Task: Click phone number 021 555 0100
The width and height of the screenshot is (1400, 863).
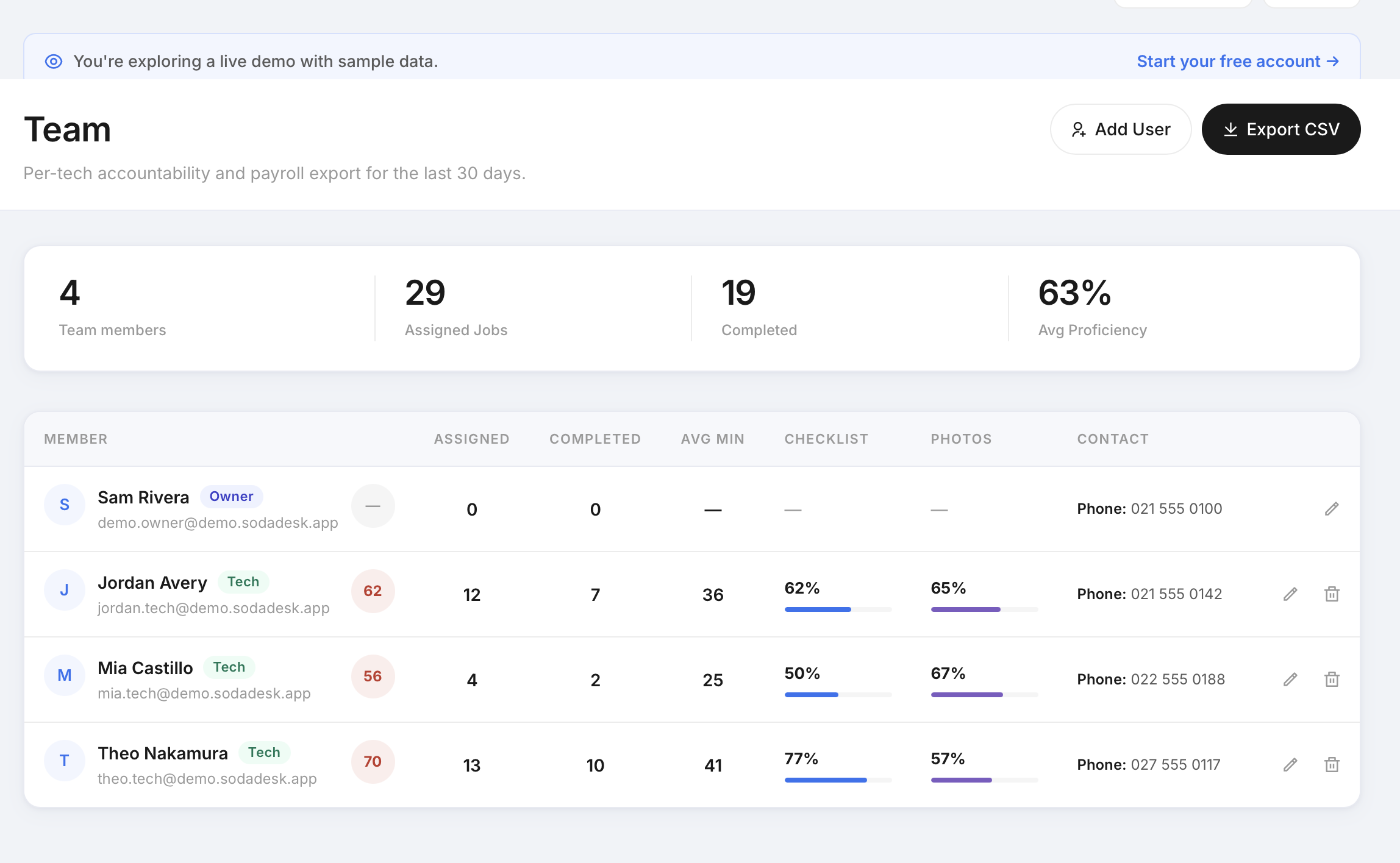Action: [x=1176, y=509]
